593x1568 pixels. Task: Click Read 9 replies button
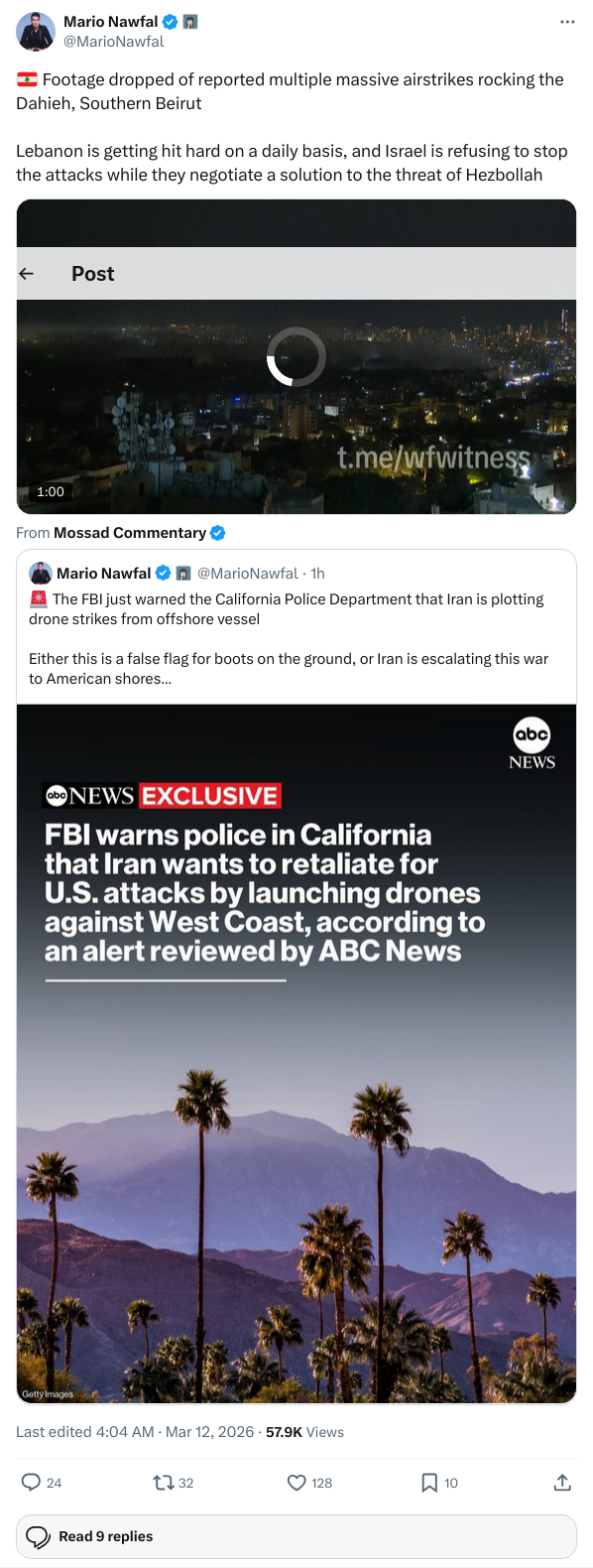click(296, 1536)
